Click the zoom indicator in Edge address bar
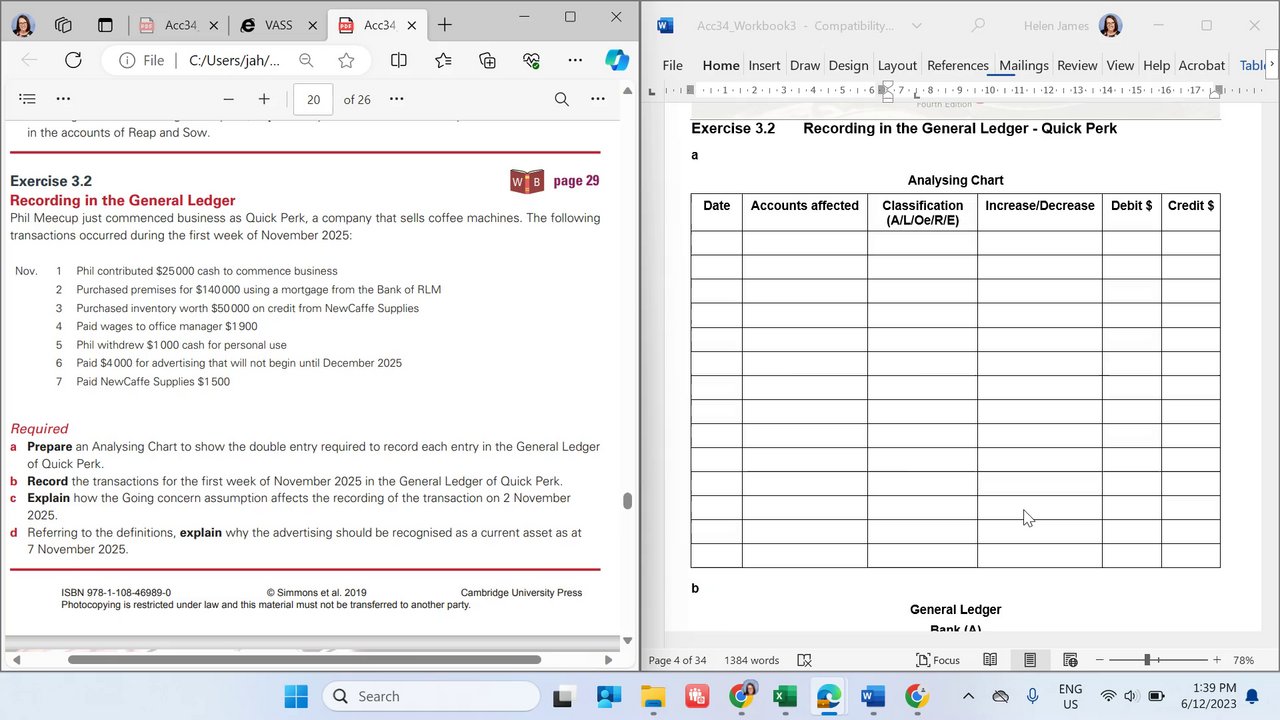 click(x=306, y=60)
